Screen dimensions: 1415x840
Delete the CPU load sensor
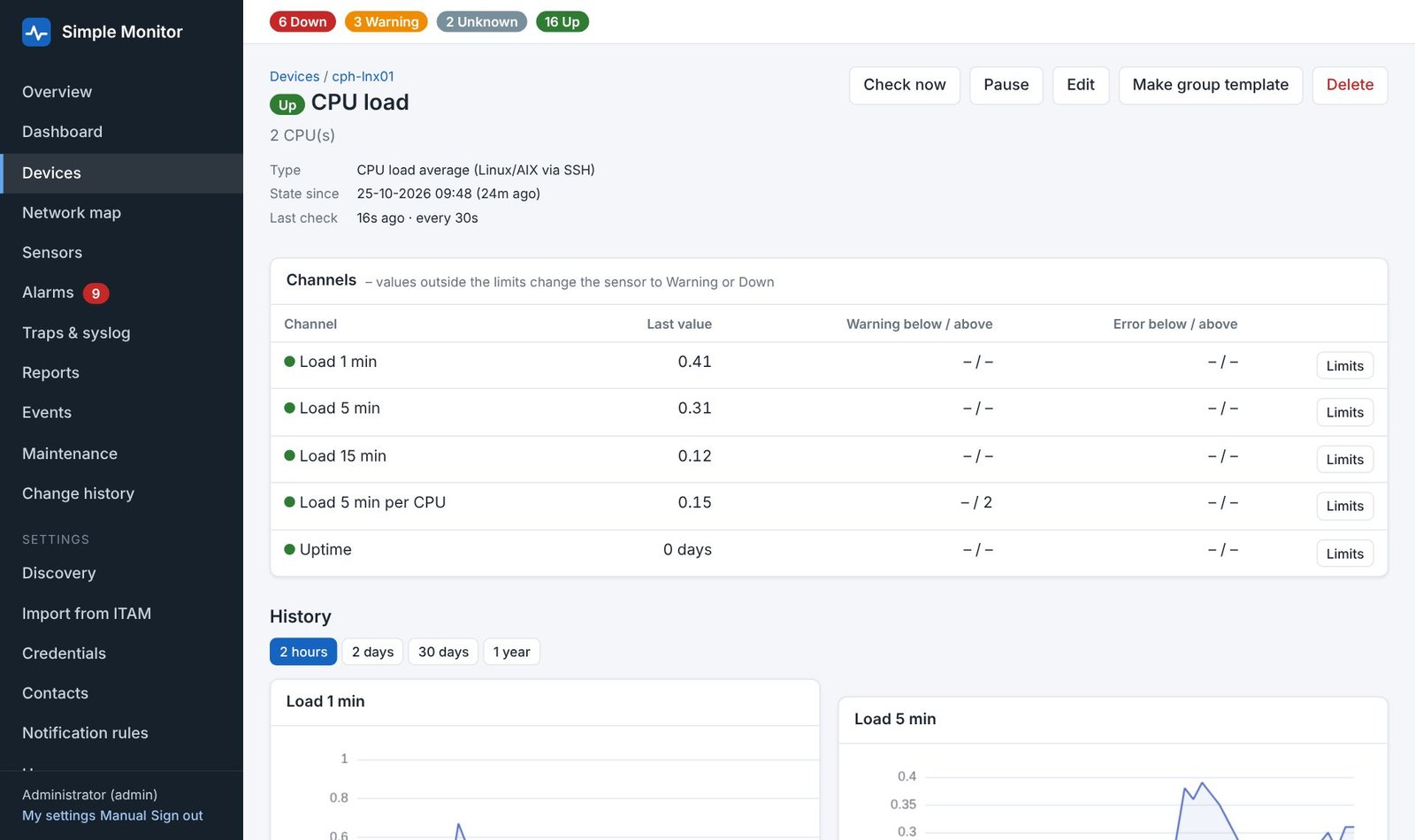[1350, 85]
